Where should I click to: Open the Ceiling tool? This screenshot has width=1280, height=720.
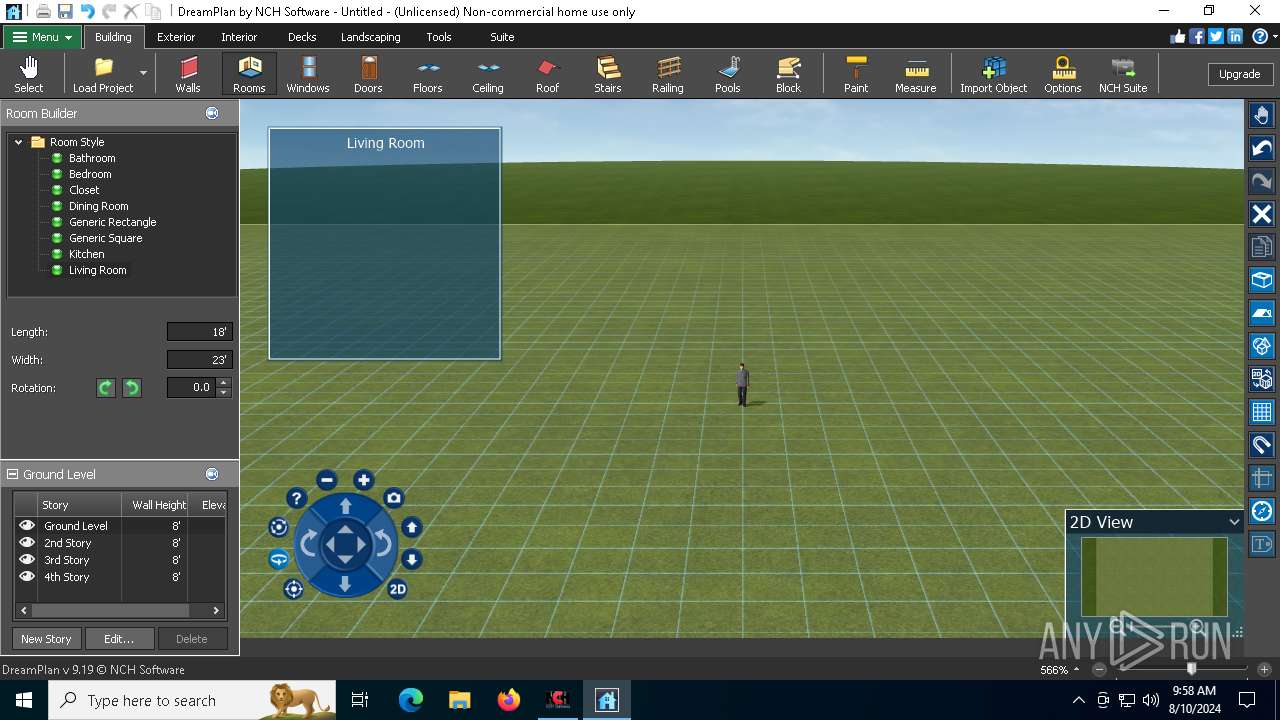pyautogui.click(x=488, y=74)
